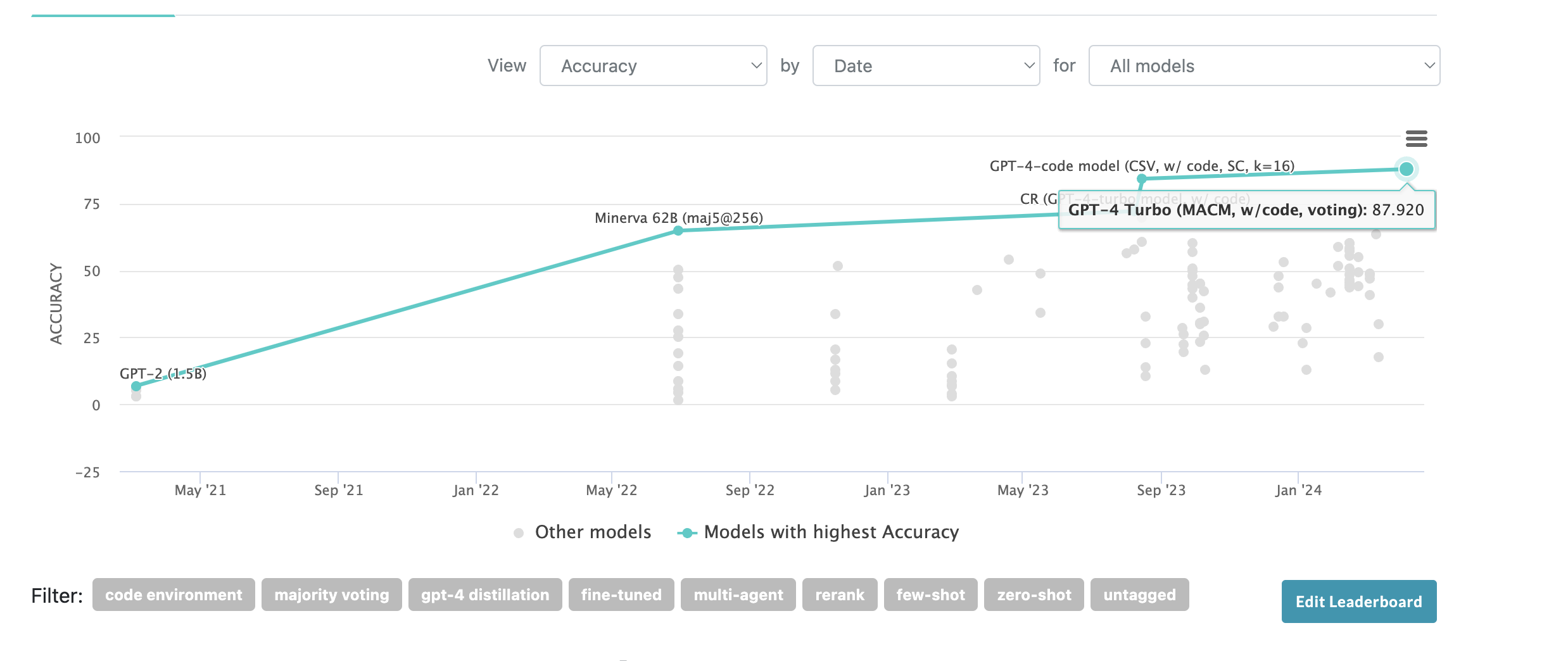1568x661 pixels.
Task: Click the ACCURACY axis title
Action: pos(56,304)
